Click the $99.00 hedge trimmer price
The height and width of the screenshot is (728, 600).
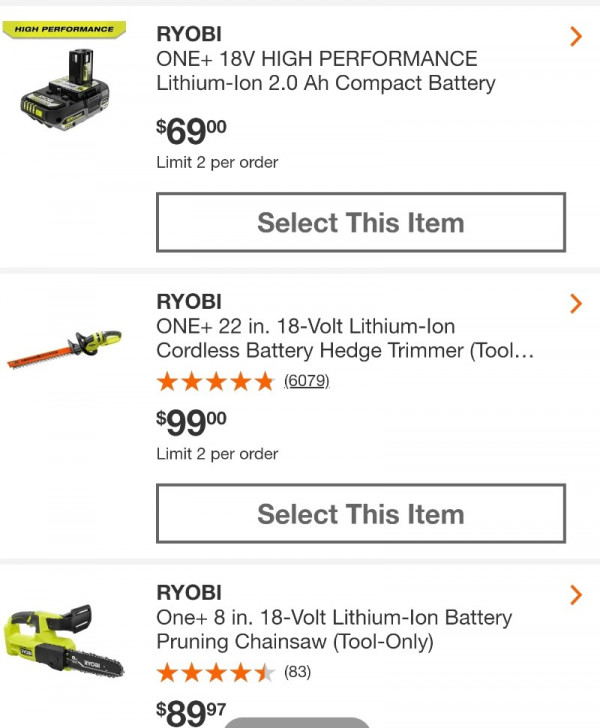[191, 423]
